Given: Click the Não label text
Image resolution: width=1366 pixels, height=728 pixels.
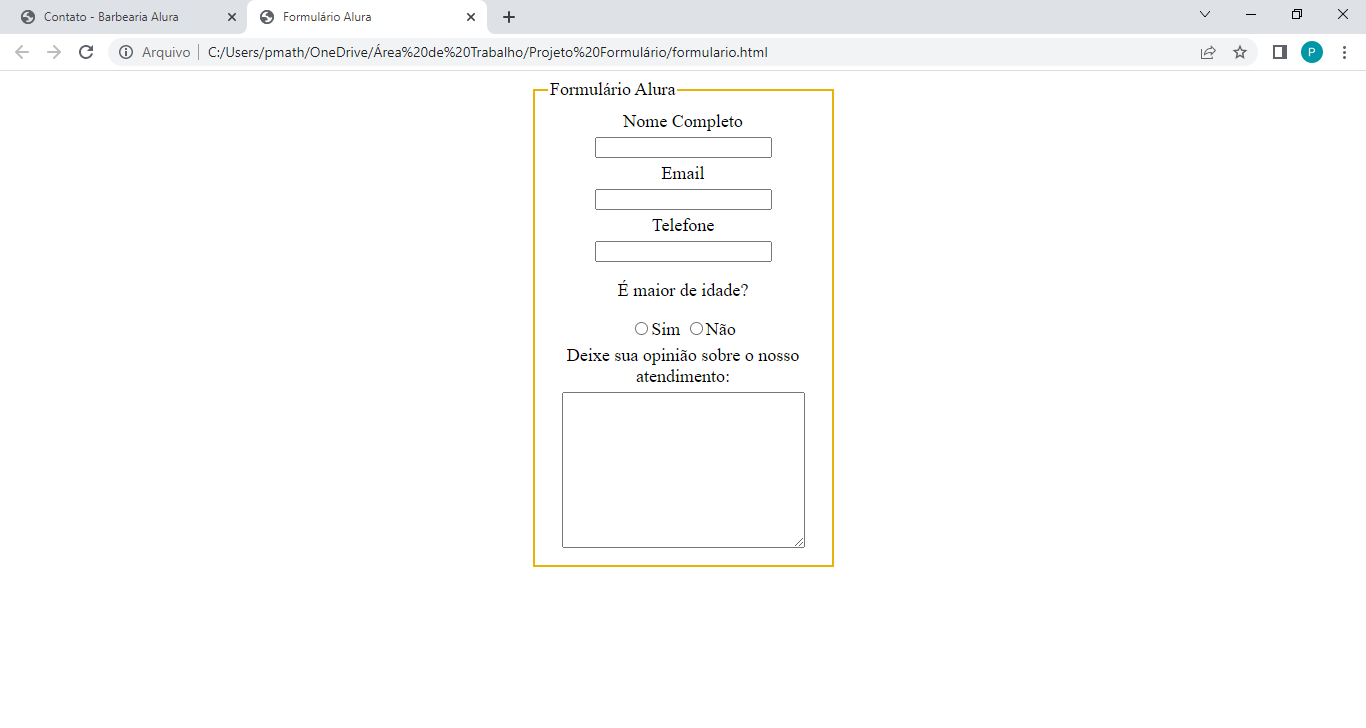Looking at the screenshot, I should click(721, 330).
